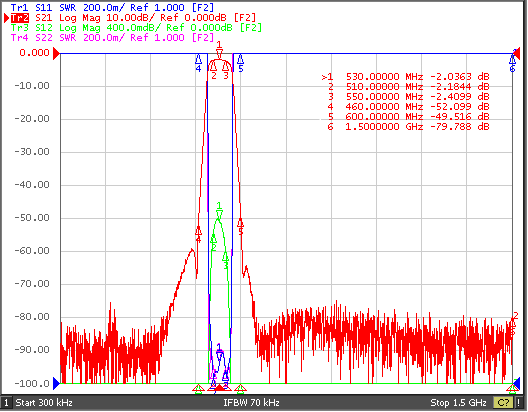Click the red reference level arrow at 0.000
Screen dimensions: 528x412
point(57,53)
